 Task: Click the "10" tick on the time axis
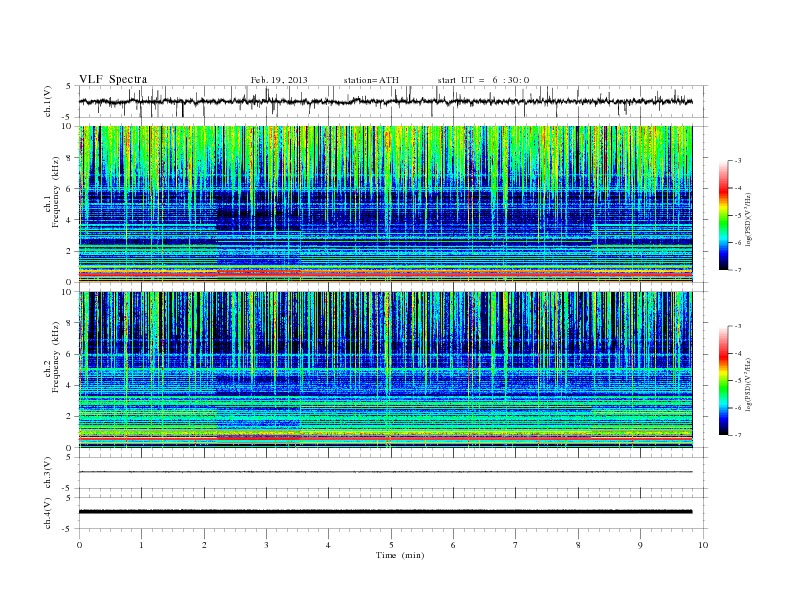click(703, 545)
